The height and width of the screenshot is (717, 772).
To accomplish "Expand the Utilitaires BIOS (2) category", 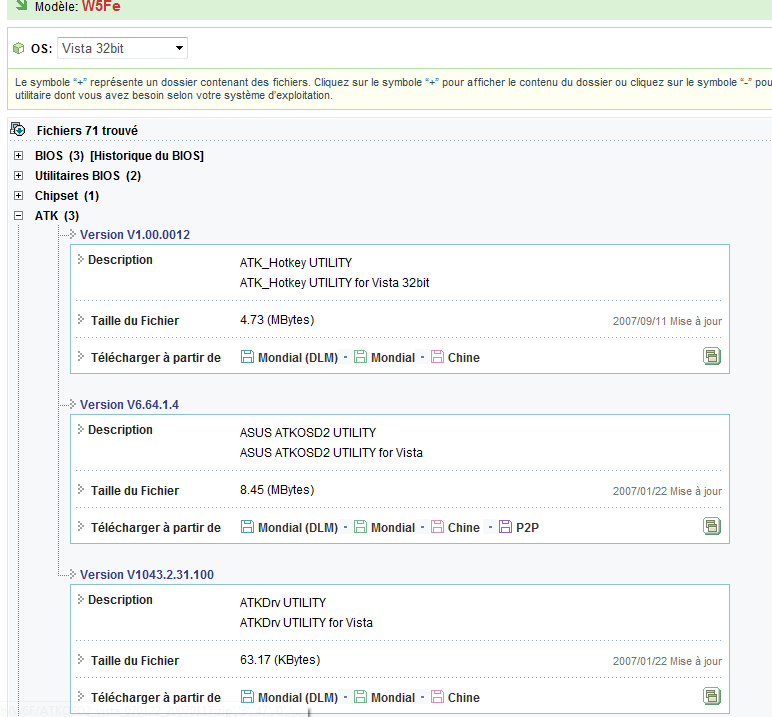I will [18, 176].
